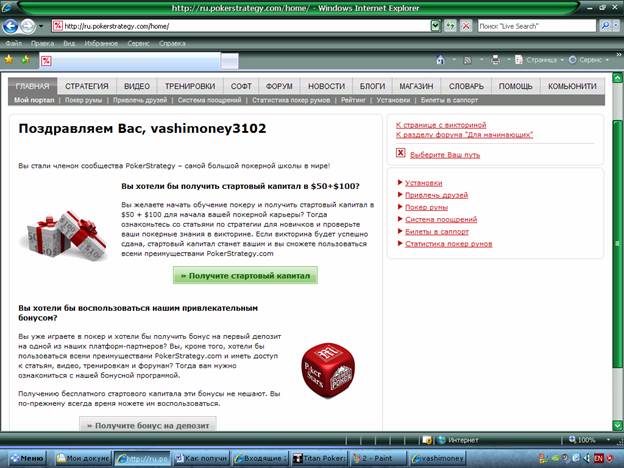The height and width of the screenshot is (468, 624).
Task: Open the ФОРУМ site tab
Action: tap(279, 86)
